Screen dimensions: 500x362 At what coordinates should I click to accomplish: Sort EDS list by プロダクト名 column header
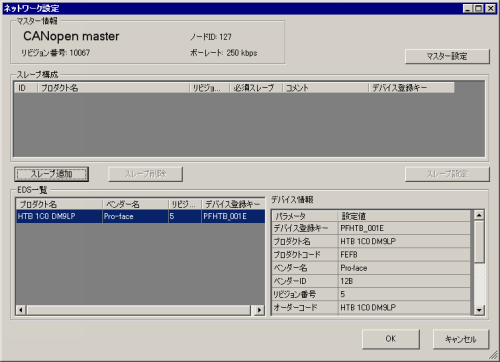pyautogui.click(x=59, y=204)
